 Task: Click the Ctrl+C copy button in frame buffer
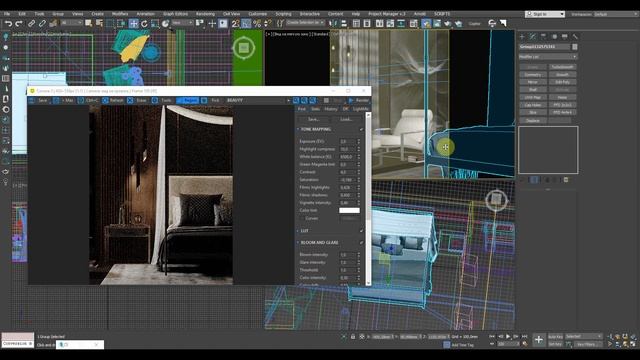pyautogui.click(x=88, y=100)
